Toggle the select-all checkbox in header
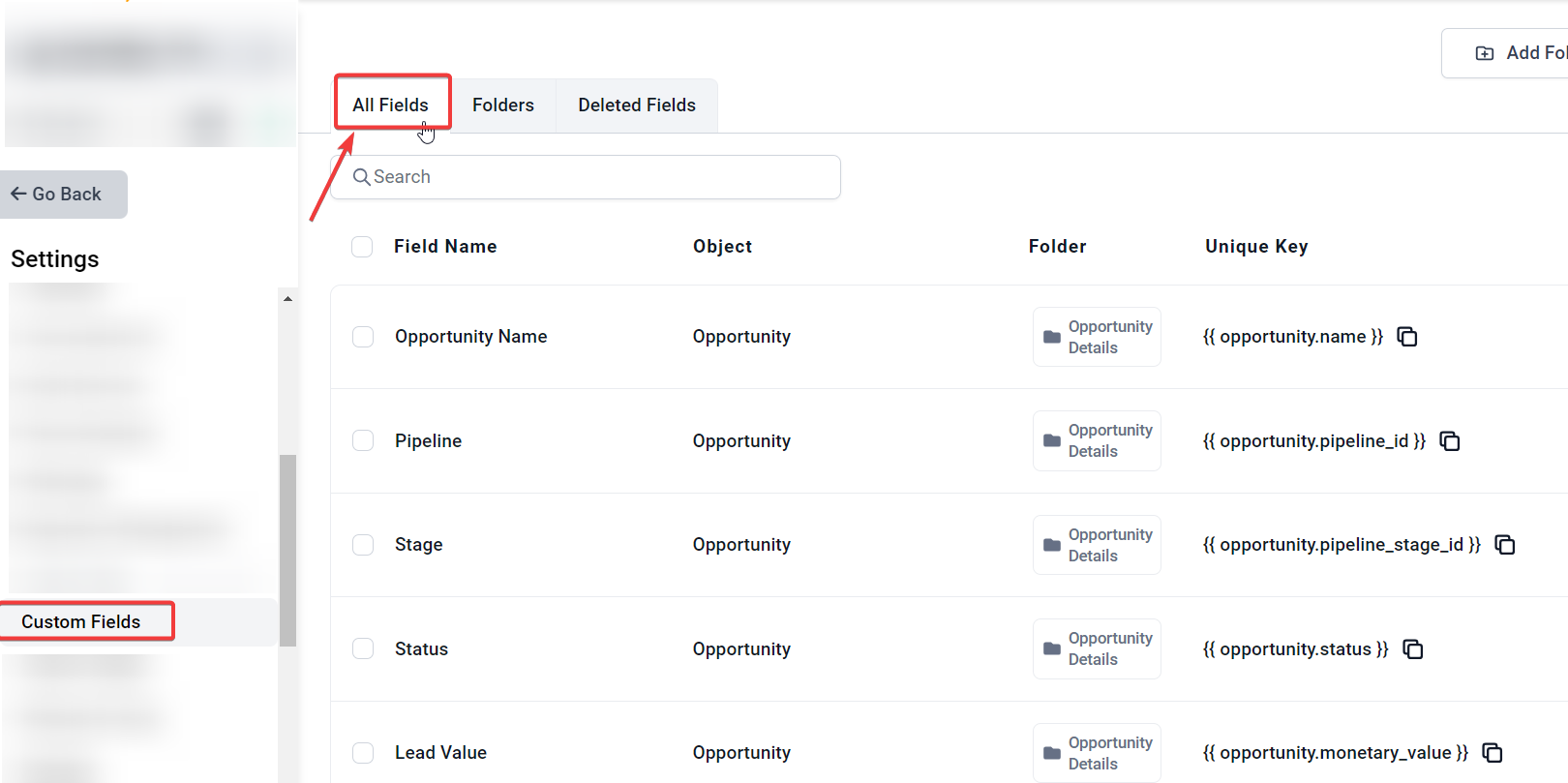 coord(362,247)
